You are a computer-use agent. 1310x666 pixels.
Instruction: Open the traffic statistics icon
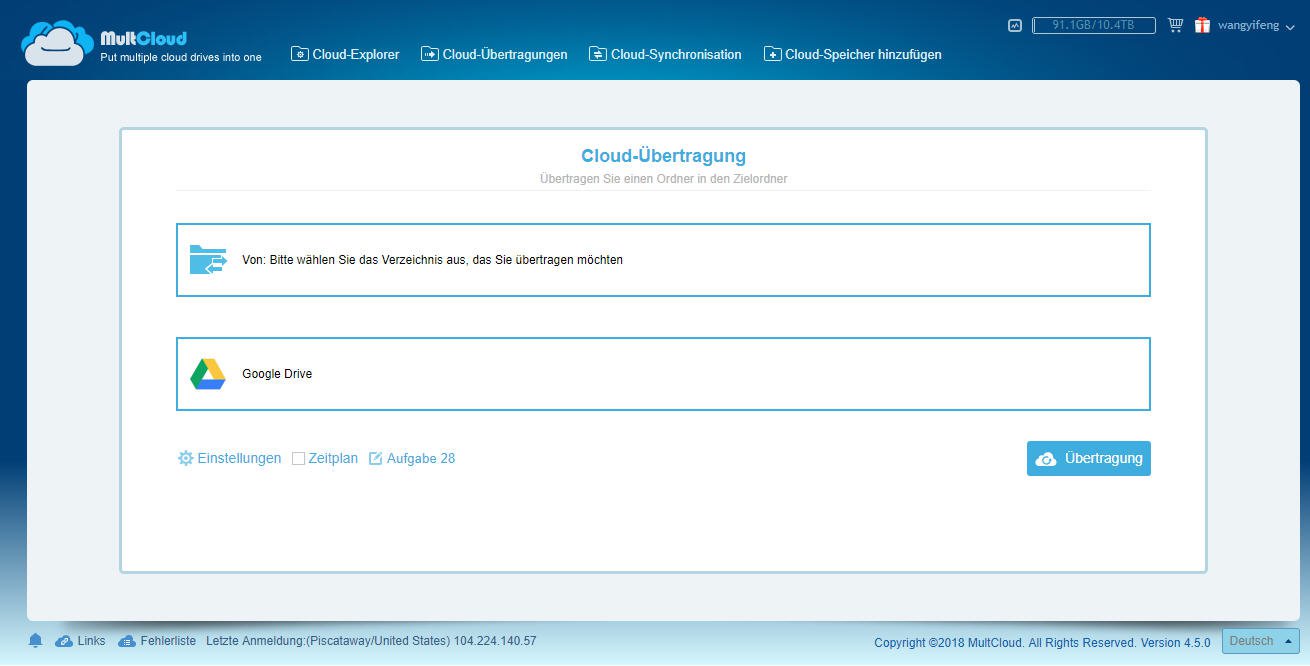coord(1015,25)
